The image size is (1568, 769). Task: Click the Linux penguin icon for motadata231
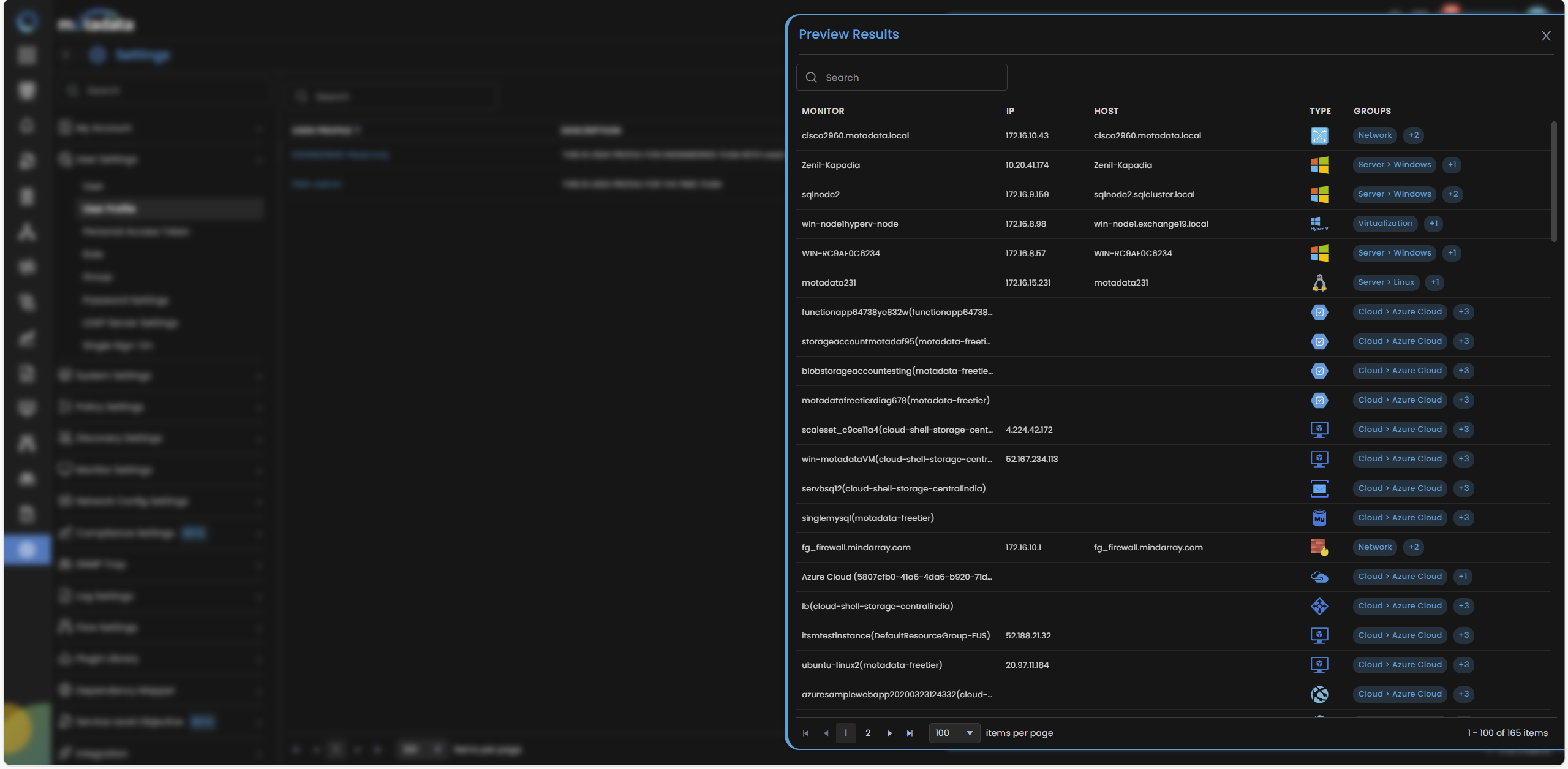click(1319, 282)
